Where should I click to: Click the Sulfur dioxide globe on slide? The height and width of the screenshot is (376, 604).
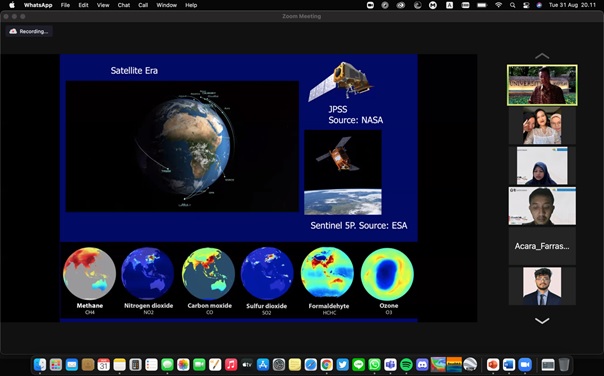click(267, 274)
